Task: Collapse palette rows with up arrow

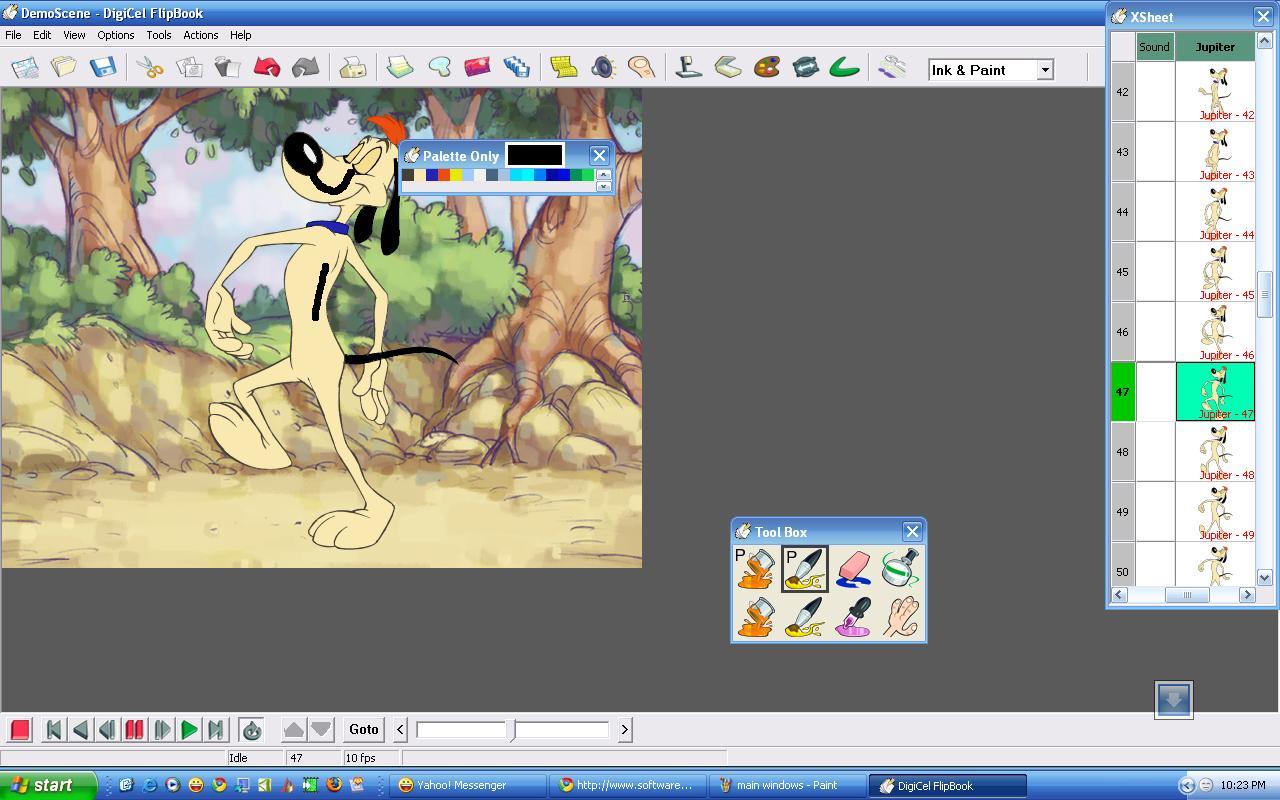Action: (x=603, y=175)
